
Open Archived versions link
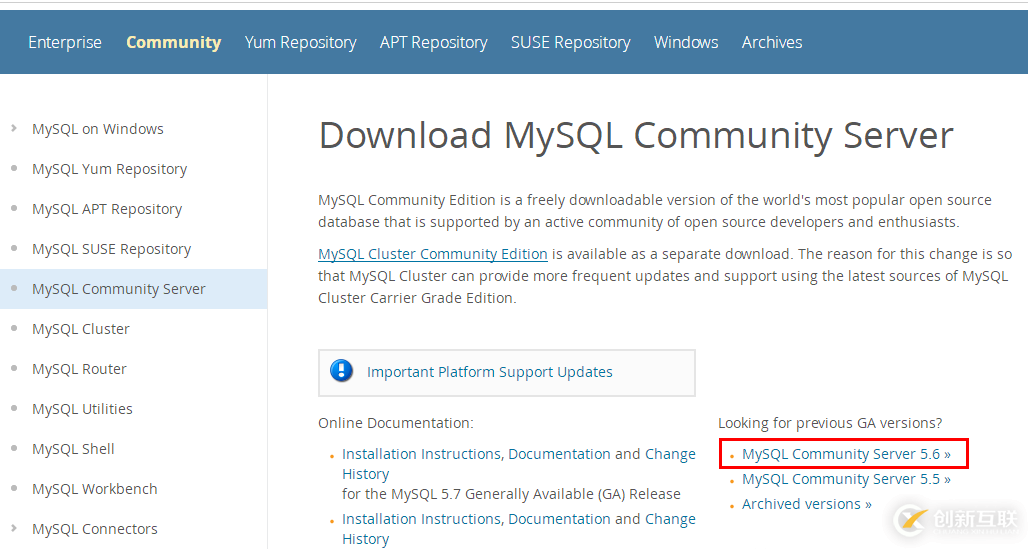pyautogui.click(x=807, y=504)
